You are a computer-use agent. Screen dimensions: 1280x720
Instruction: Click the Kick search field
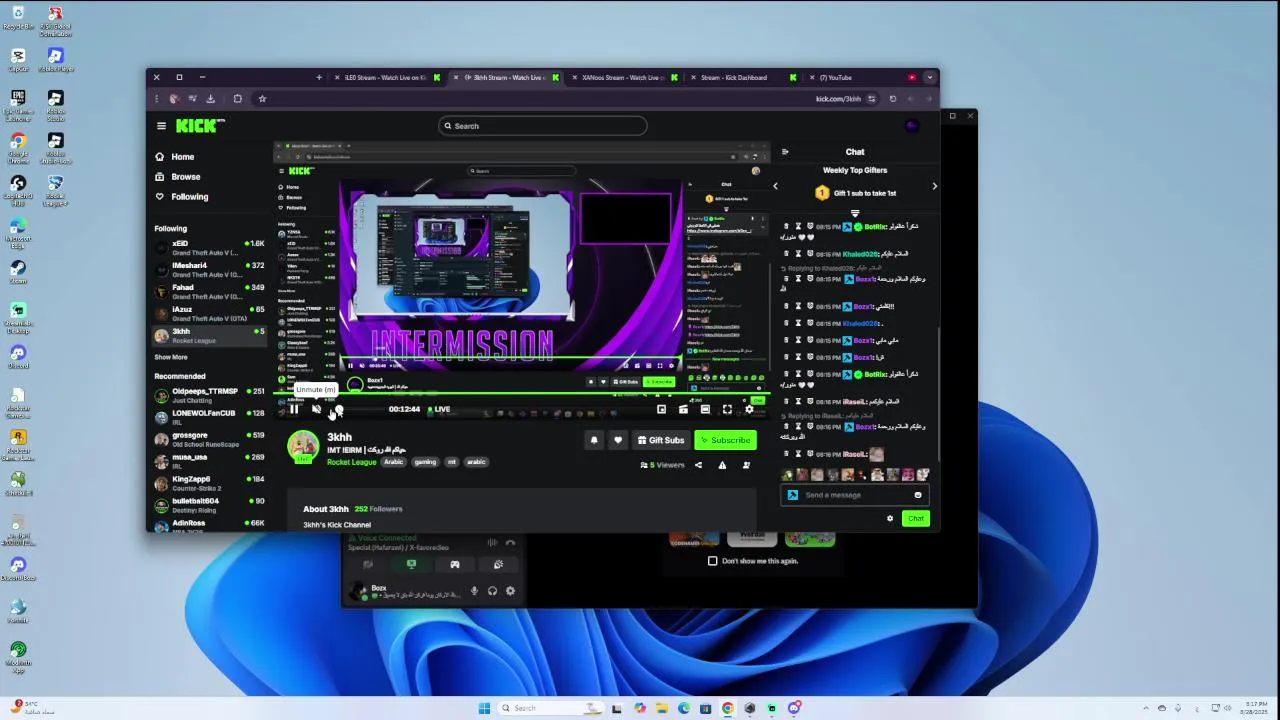click(543, 126)
